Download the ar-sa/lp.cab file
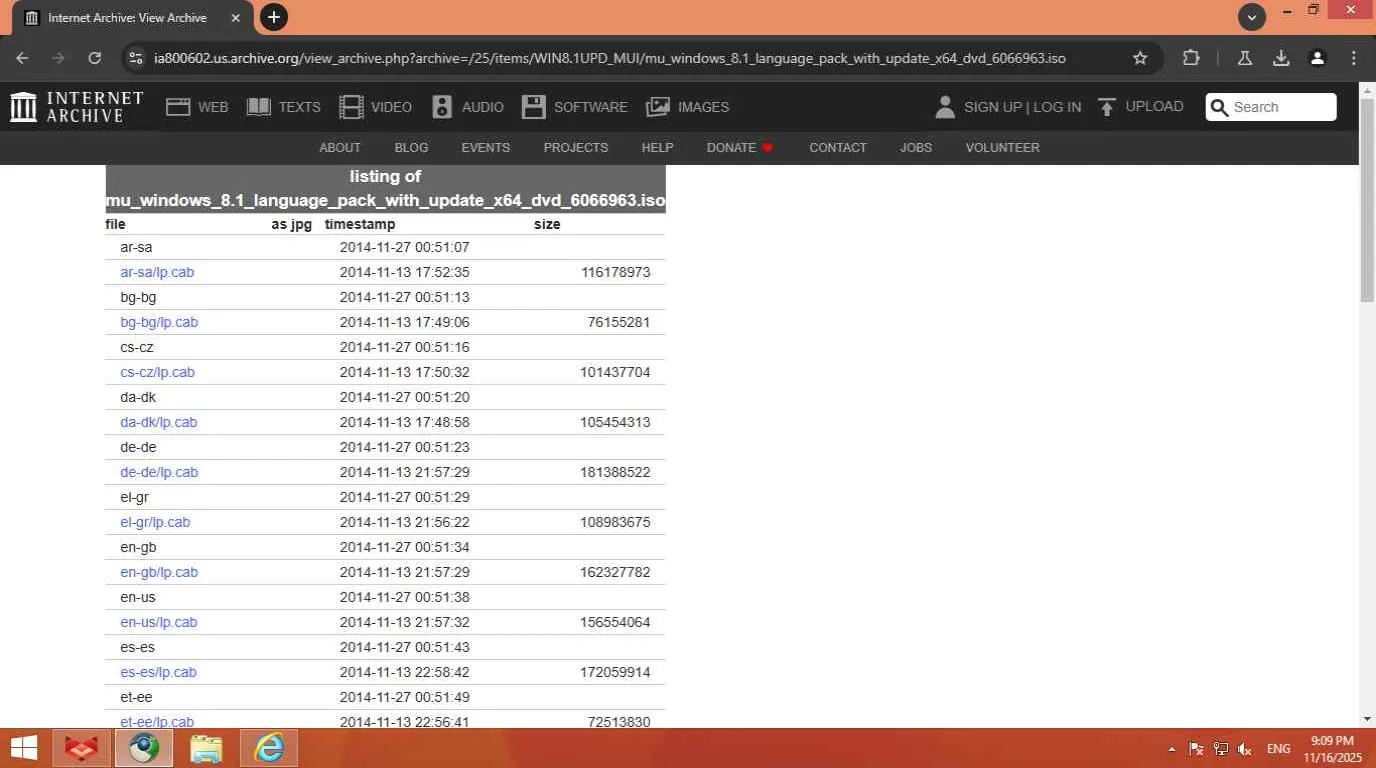This screenshot has height=768, width=1376. (157, 272)
